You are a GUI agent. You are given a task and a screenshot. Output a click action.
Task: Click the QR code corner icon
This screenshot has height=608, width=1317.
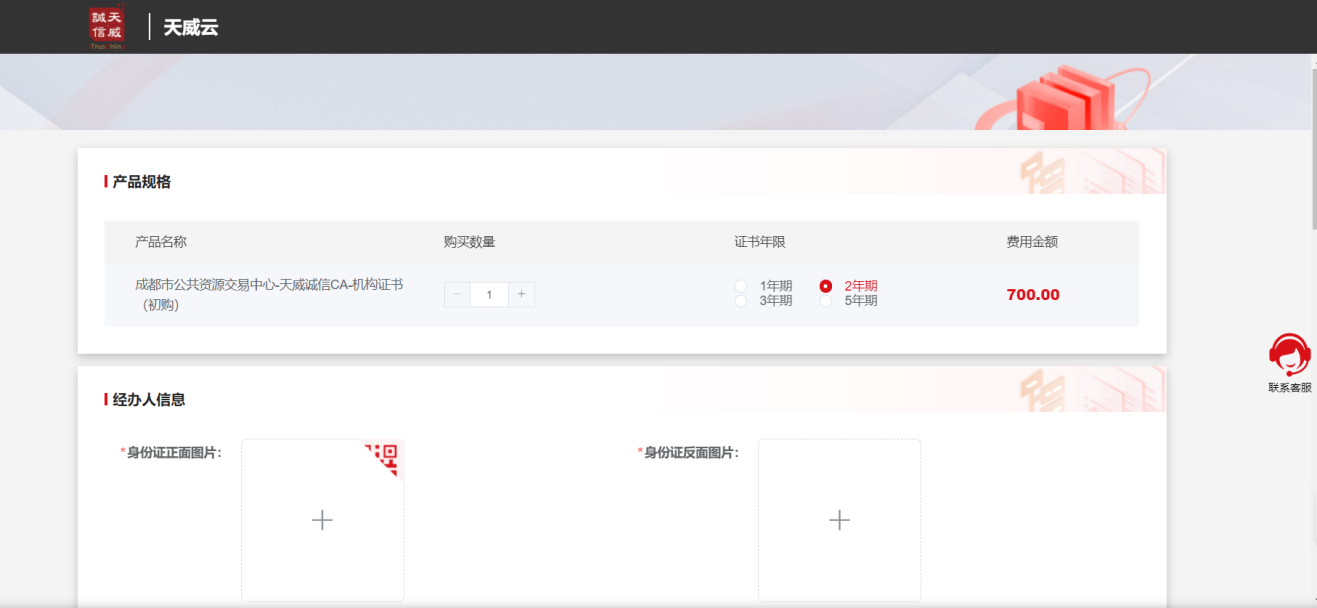click(384, 458)
